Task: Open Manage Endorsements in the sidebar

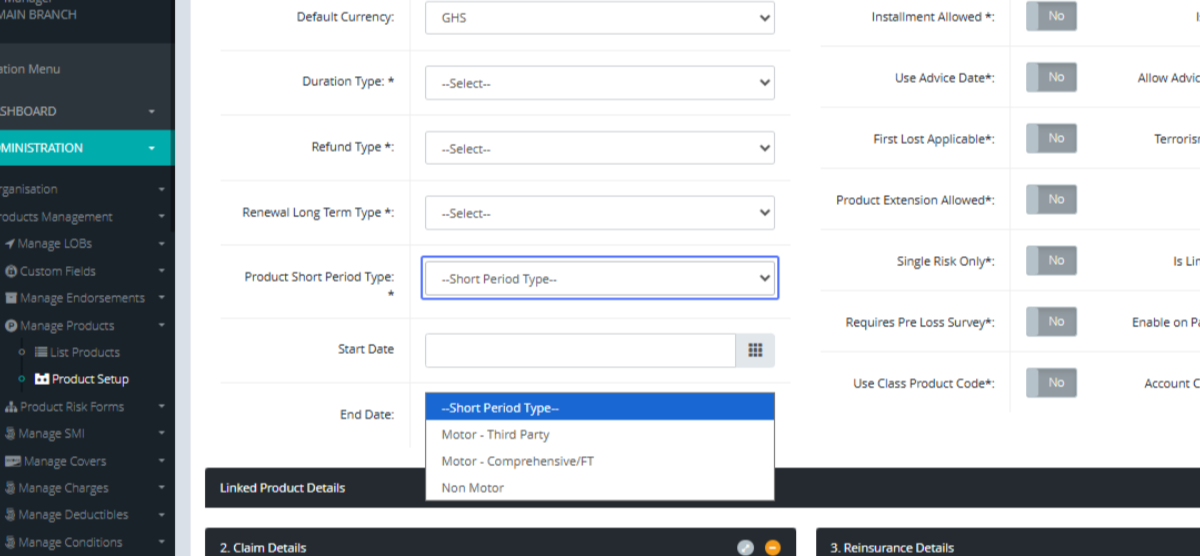Action: 82,298
